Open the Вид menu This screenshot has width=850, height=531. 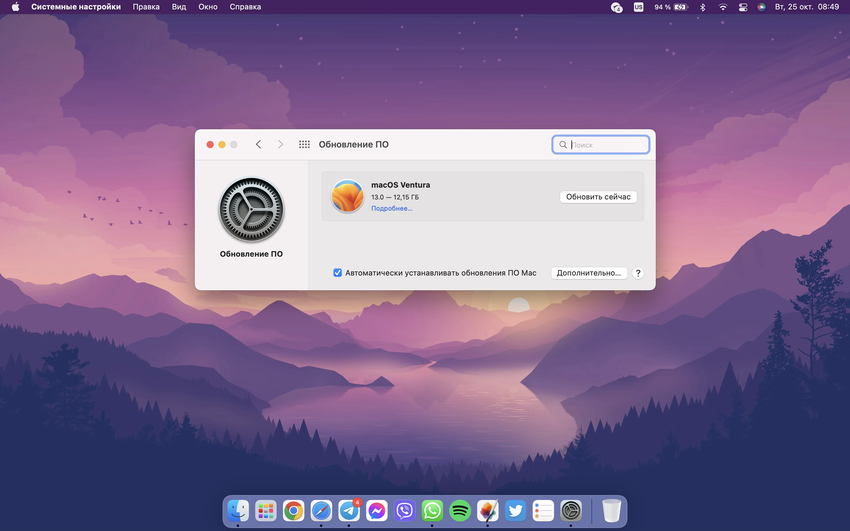coord(179,7)
